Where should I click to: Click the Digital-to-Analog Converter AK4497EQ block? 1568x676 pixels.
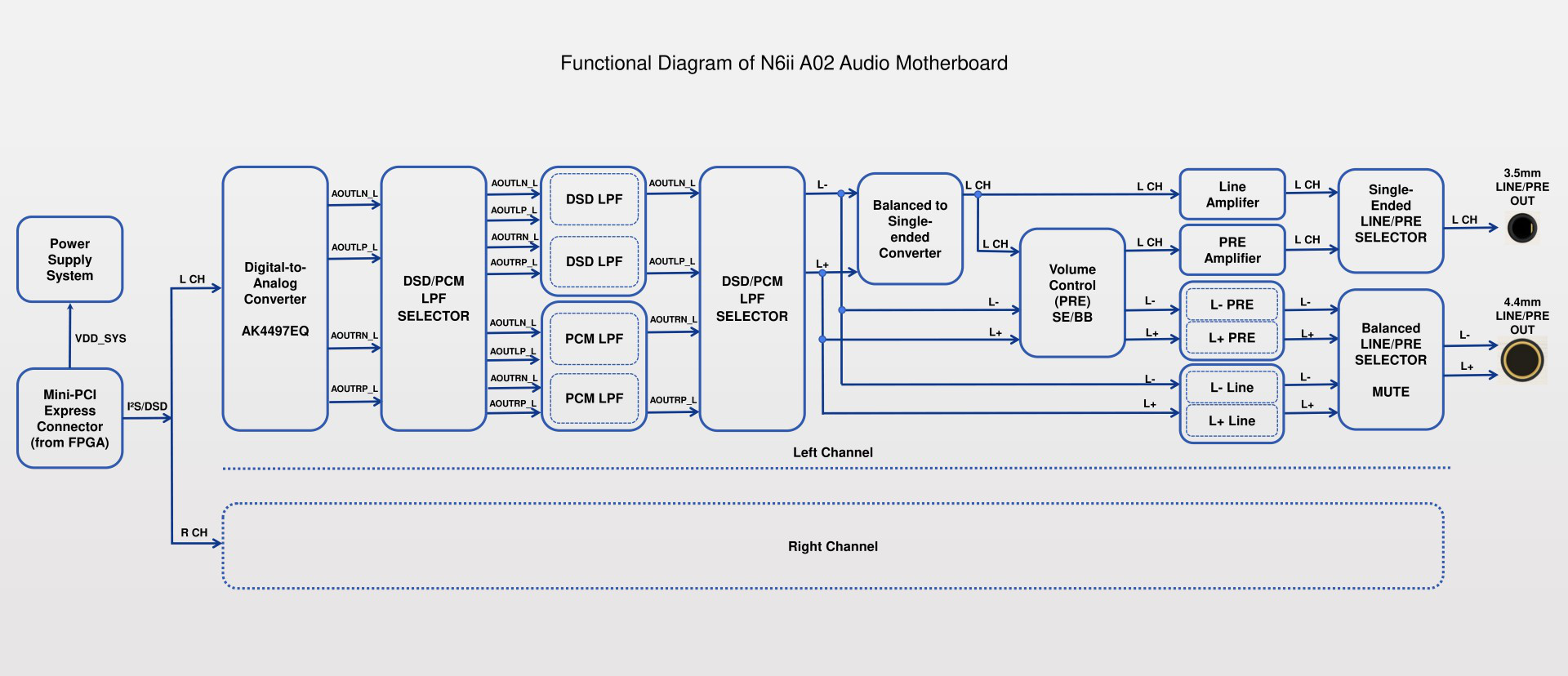pyautogui.click(x=275, y=299)
